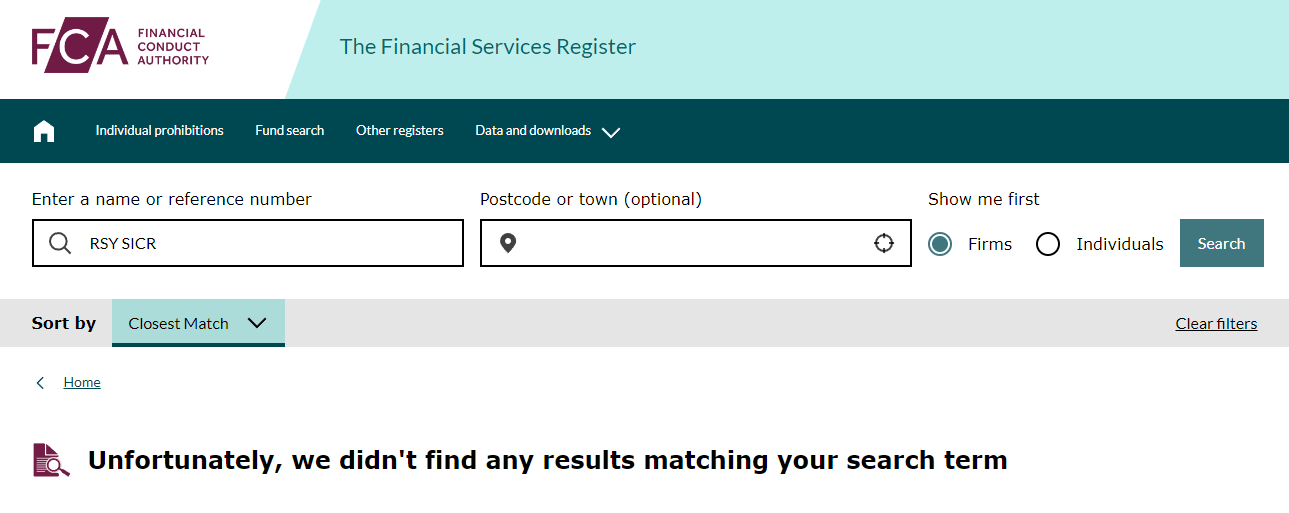Select the Individuals radio button
1289x513 pixels.
click(x=1048, y=244)
